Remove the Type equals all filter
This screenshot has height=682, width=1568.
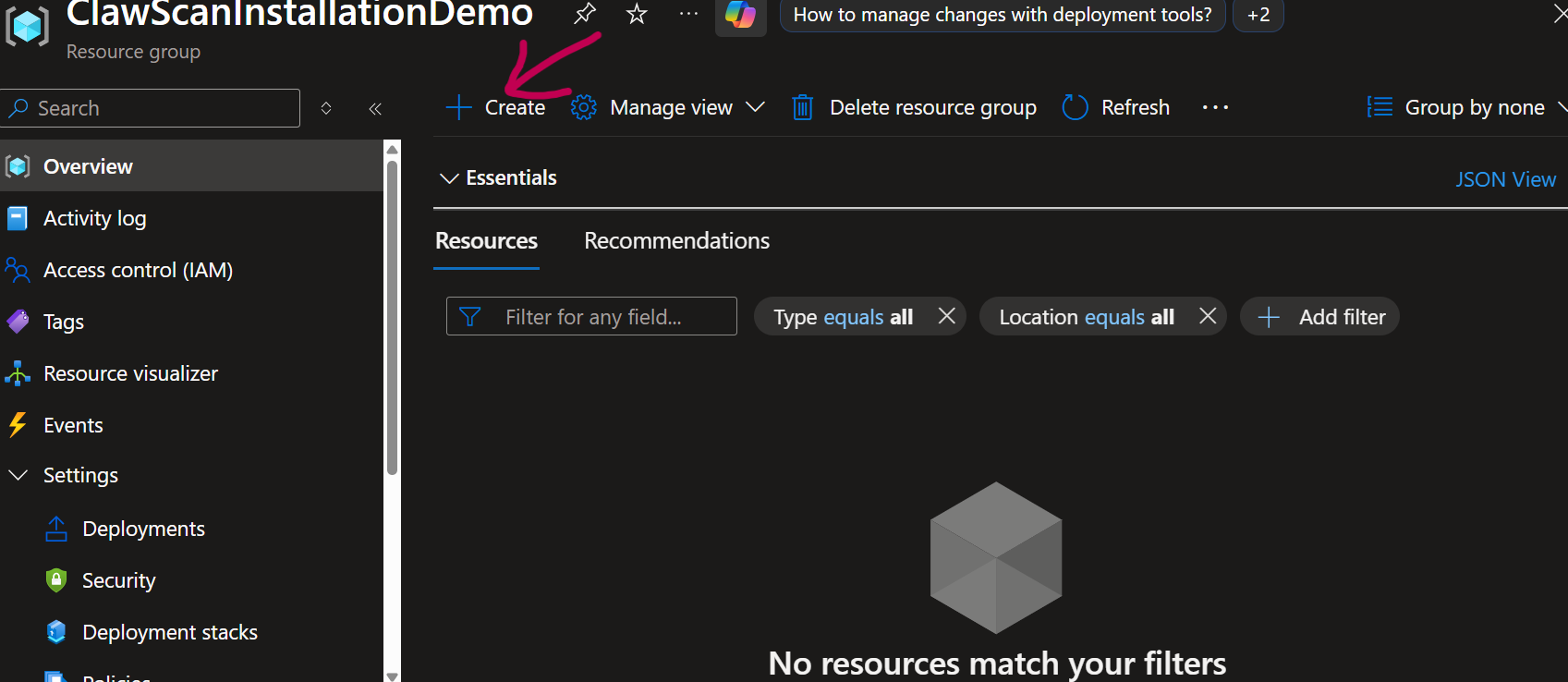pos(946,316)
